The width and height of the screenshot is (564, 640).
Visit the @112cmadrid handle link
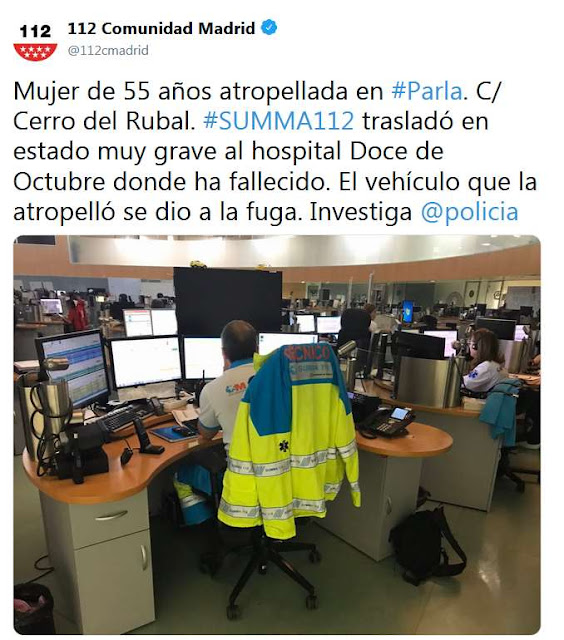(x=108, y=51)
